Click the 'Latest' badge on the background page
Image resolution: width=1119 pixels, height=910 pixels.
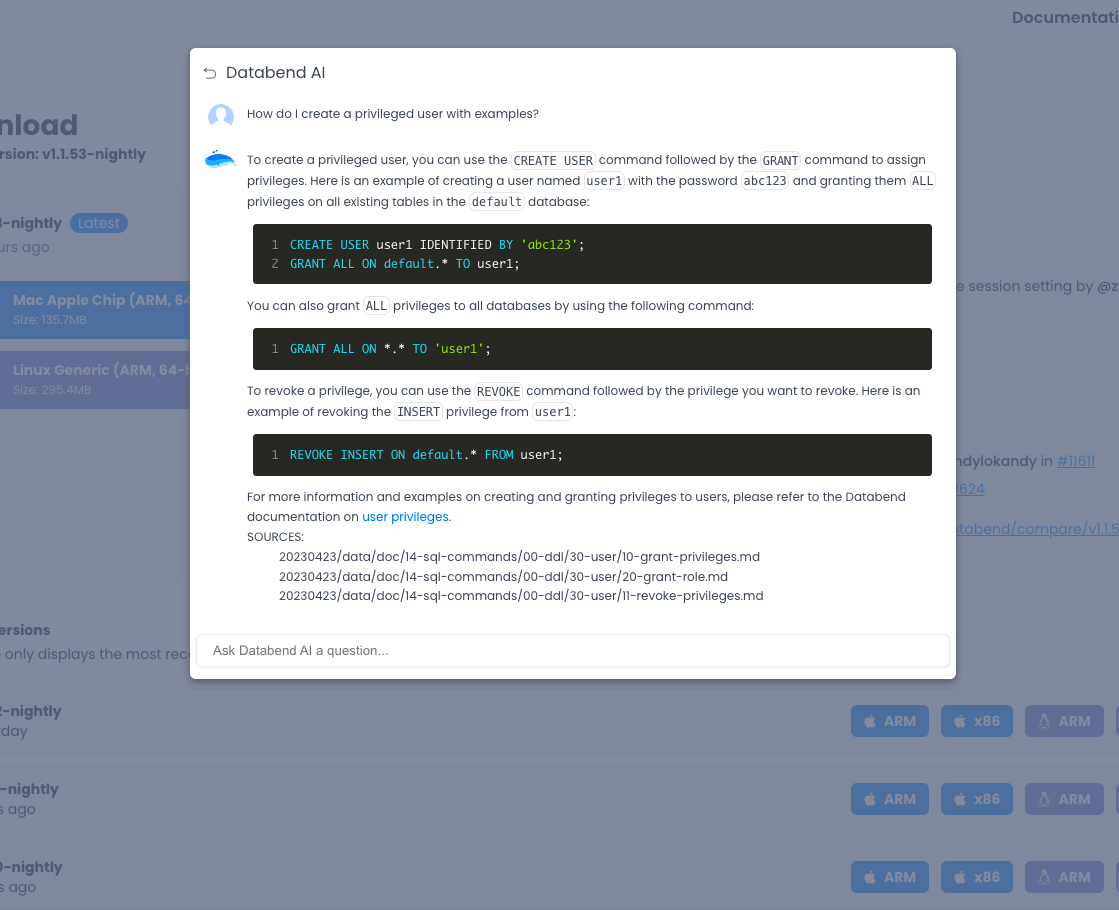(98, 223)
